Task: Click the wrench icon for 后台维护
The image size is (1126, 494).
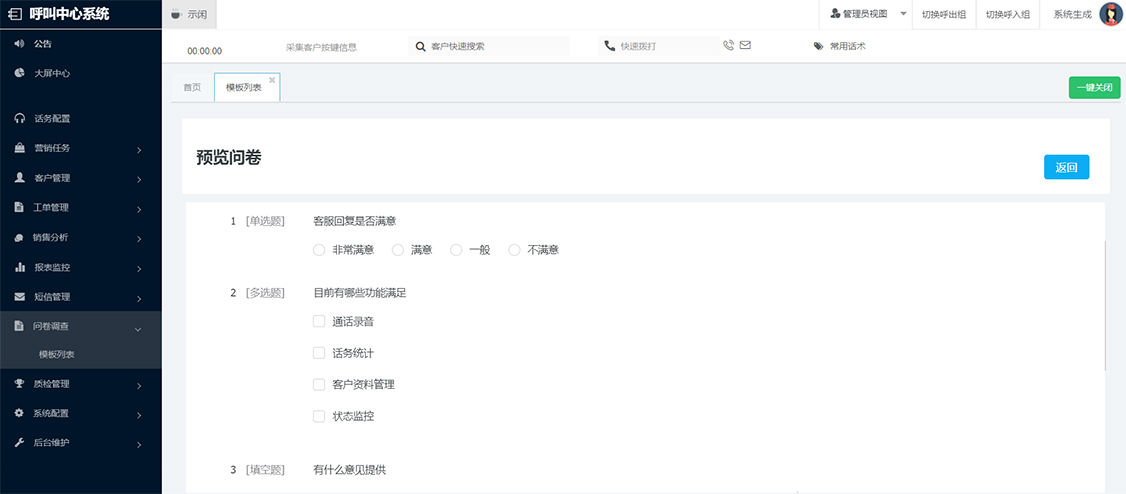Action: (19, 443)
